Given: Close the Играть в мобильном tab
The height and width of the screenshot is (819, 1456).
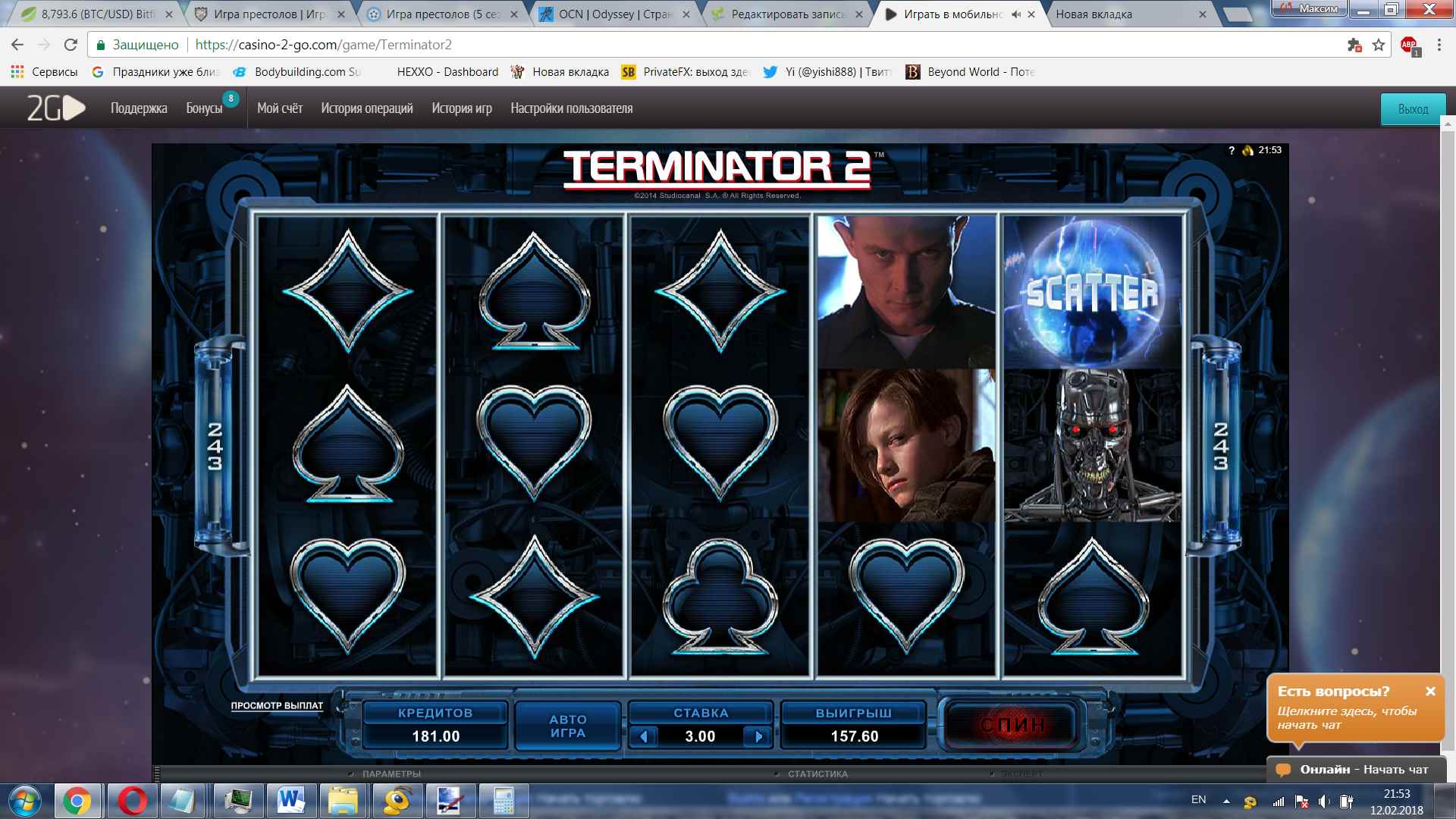Looking at the screenshot, I should coord(1031,14).
